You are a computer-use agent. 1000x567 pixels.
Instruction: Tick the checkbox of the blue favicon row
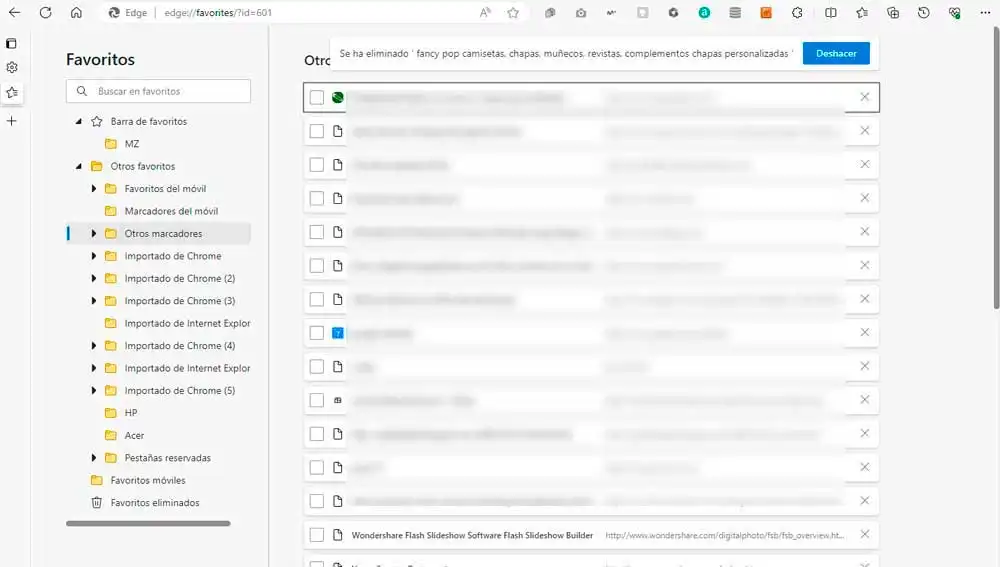coord(316,333)
